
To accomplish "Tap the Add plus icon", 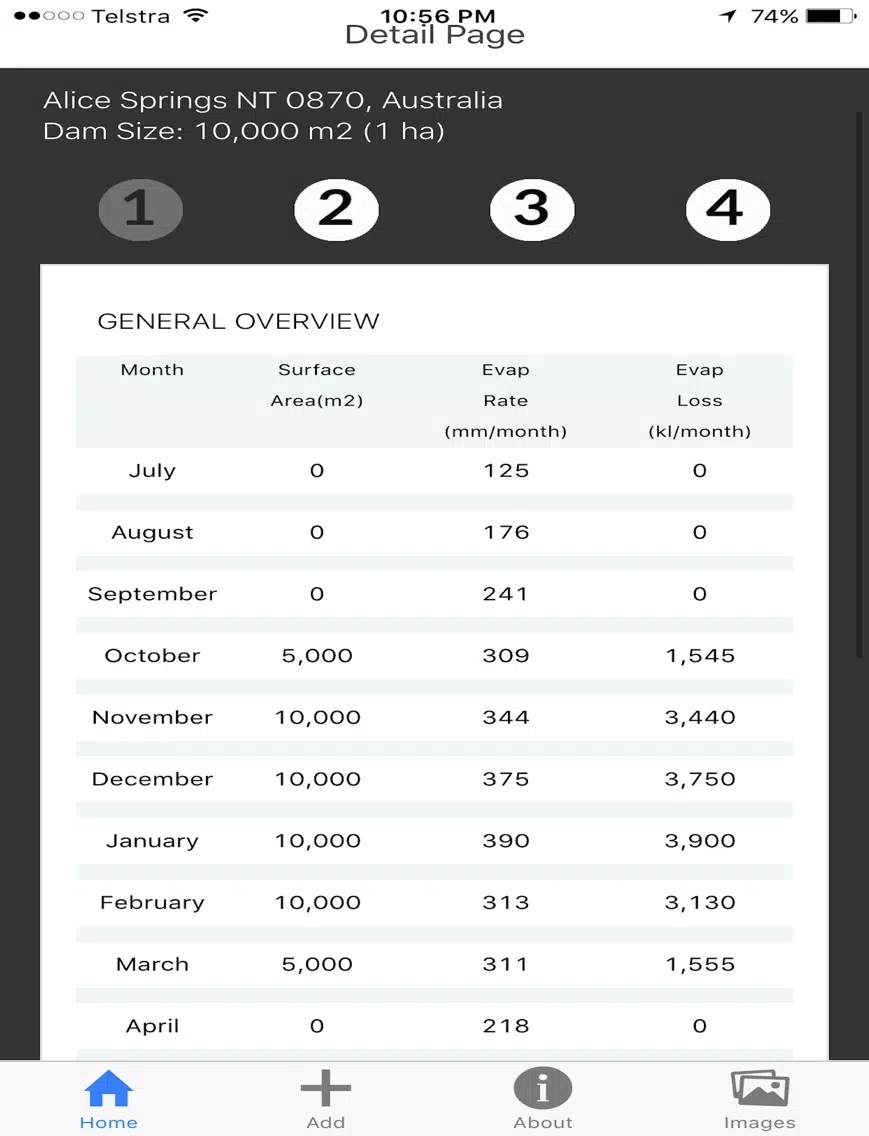I will coord(325,1087).
